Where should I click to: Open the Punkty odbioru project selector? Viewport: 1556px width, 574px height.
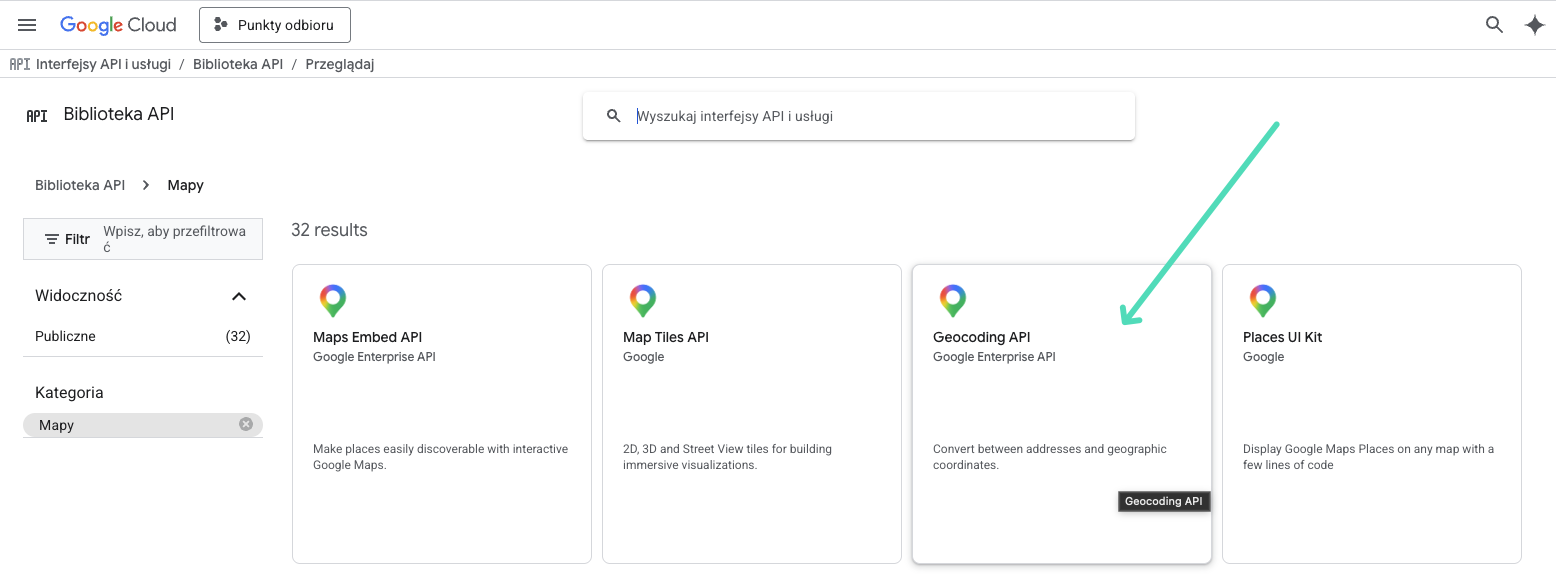pyautogui.click(x=275, y=25)
